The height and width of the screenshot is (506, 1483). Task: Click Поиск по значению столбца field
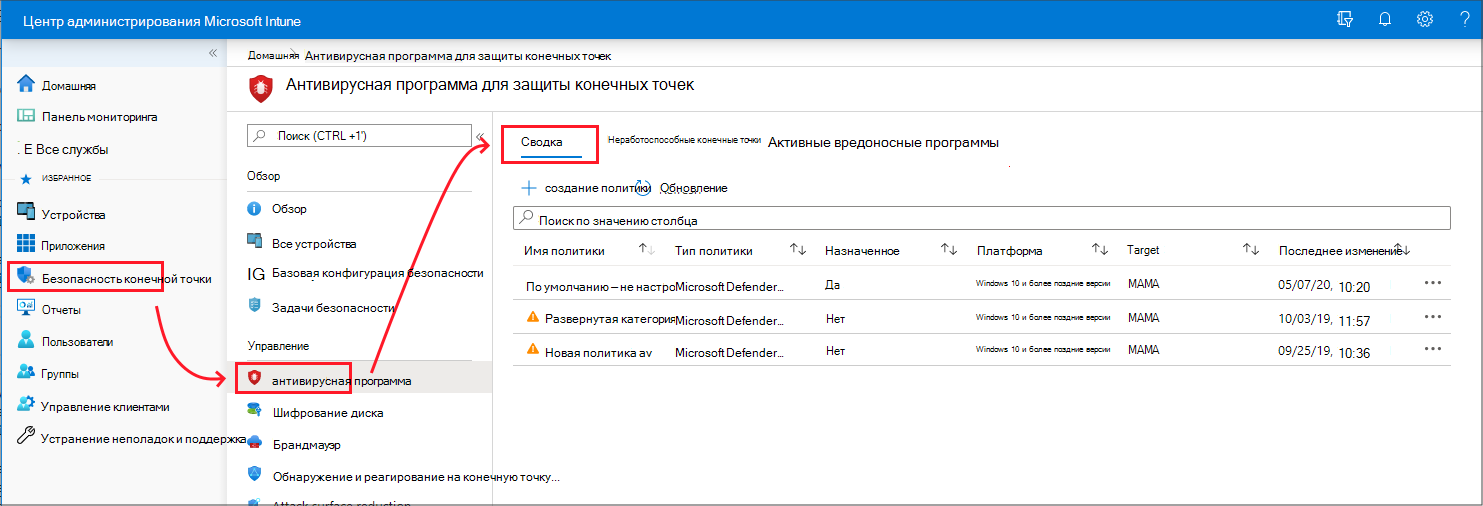981,218
